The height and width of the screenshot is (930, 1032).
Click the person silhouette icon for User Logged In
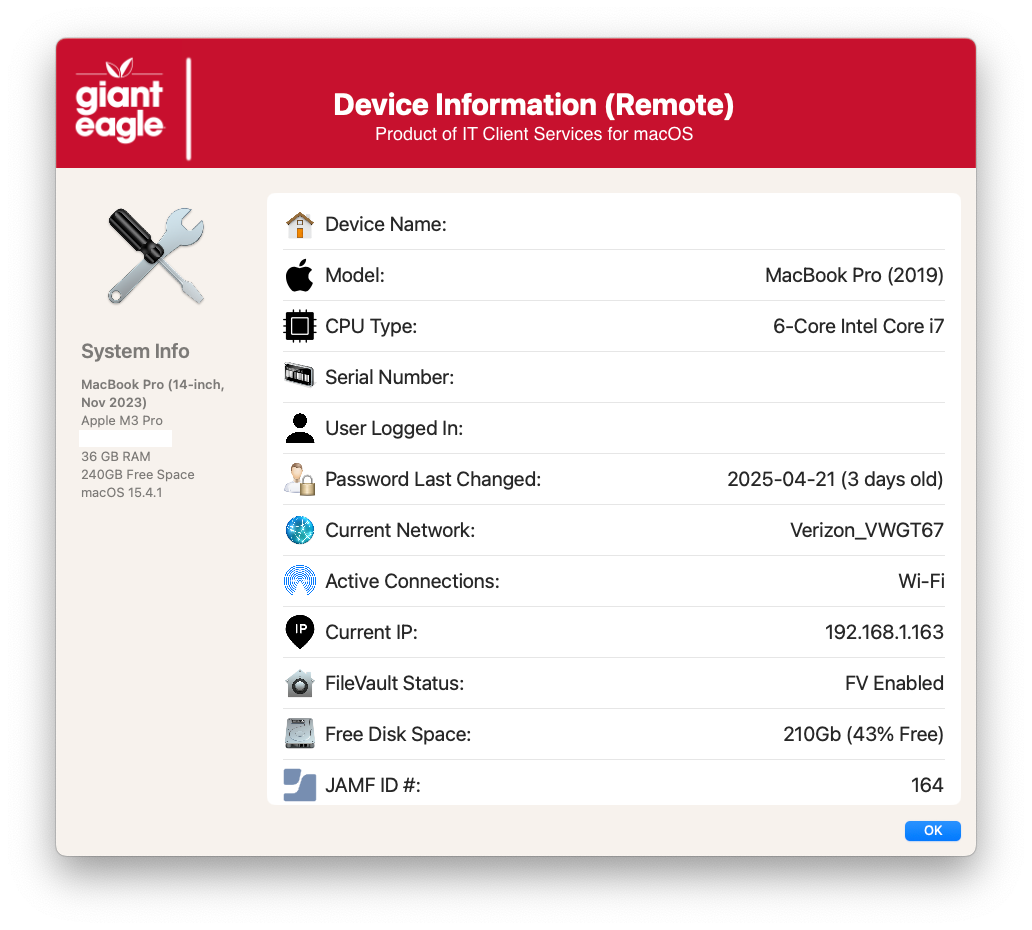pos(299,428)
